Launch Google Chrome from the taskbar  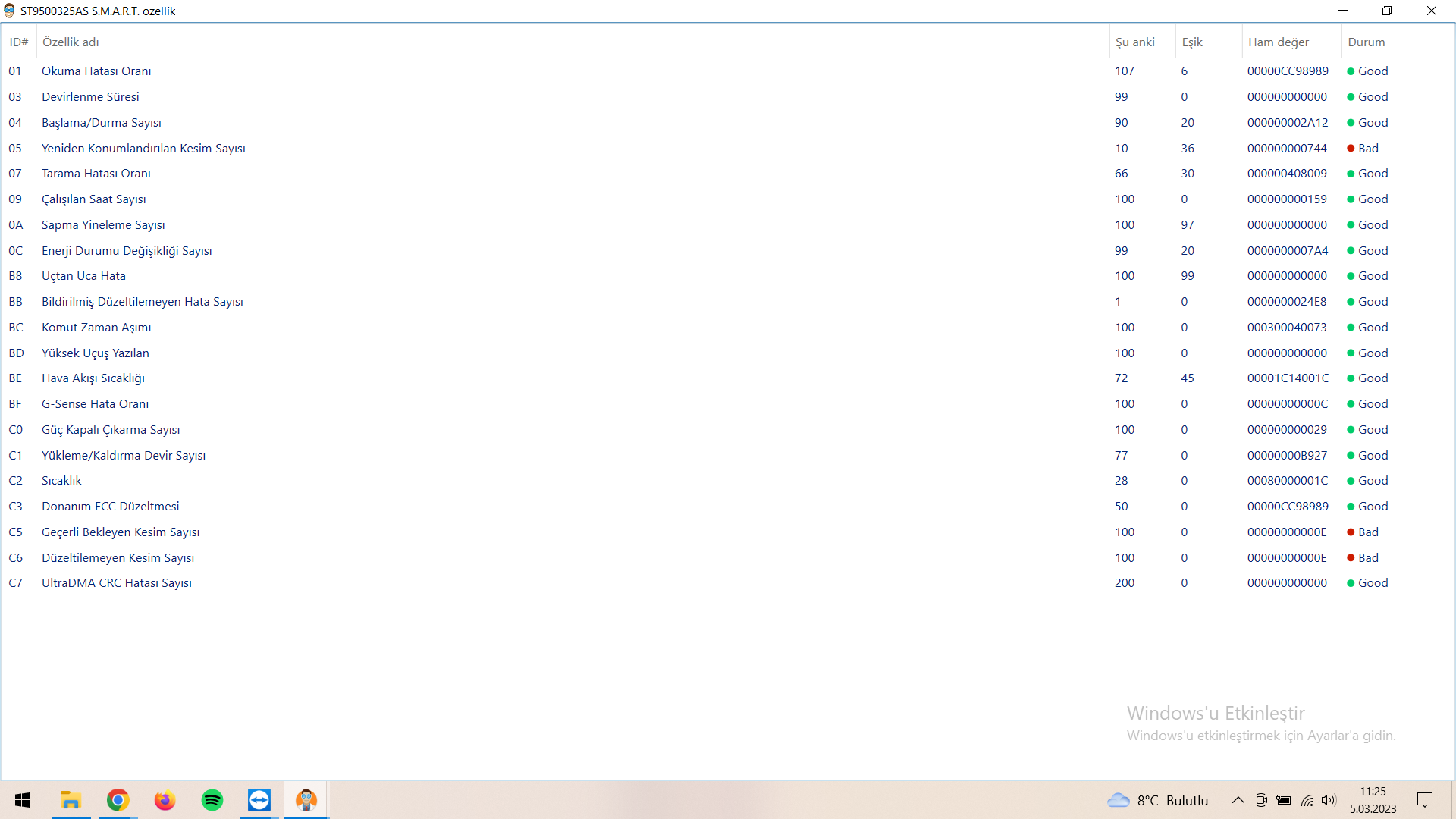(118, 800)
